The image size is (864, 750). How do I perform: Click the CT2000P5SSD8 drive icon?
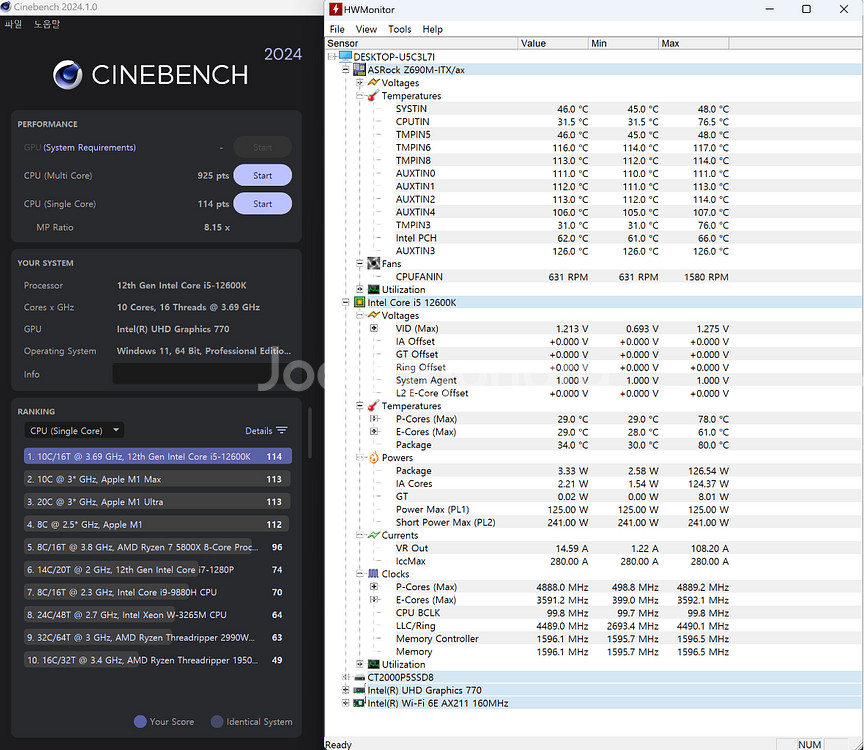click(359, 677)
